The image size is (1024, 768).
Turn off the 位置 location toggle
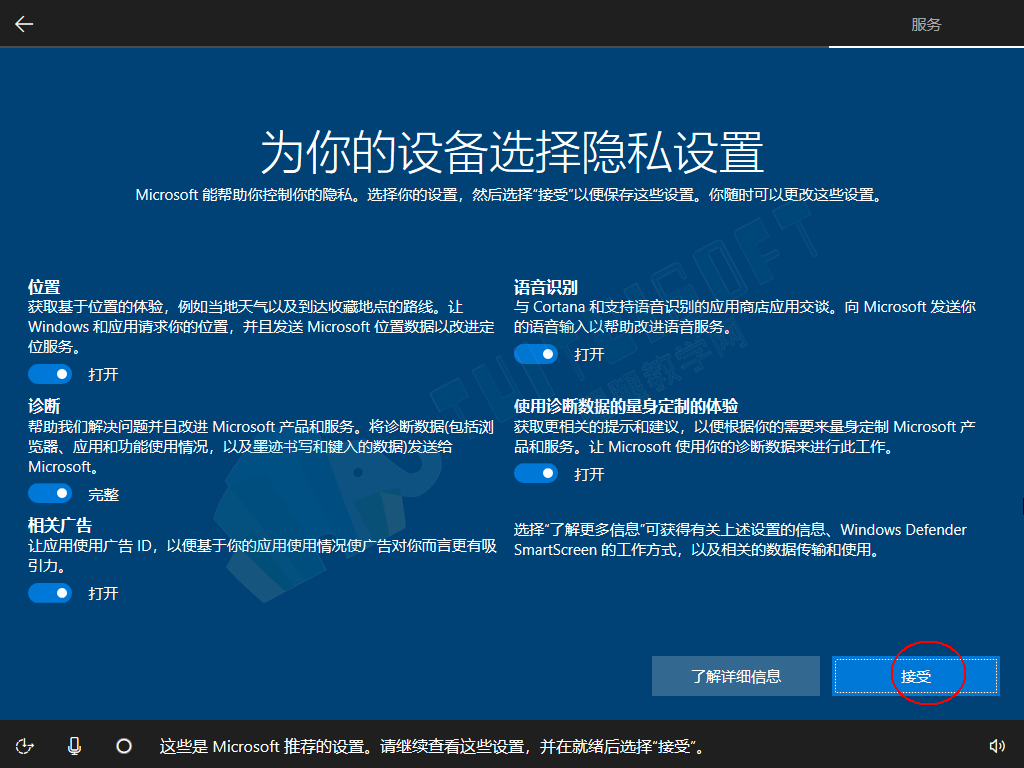coord(50,374)
